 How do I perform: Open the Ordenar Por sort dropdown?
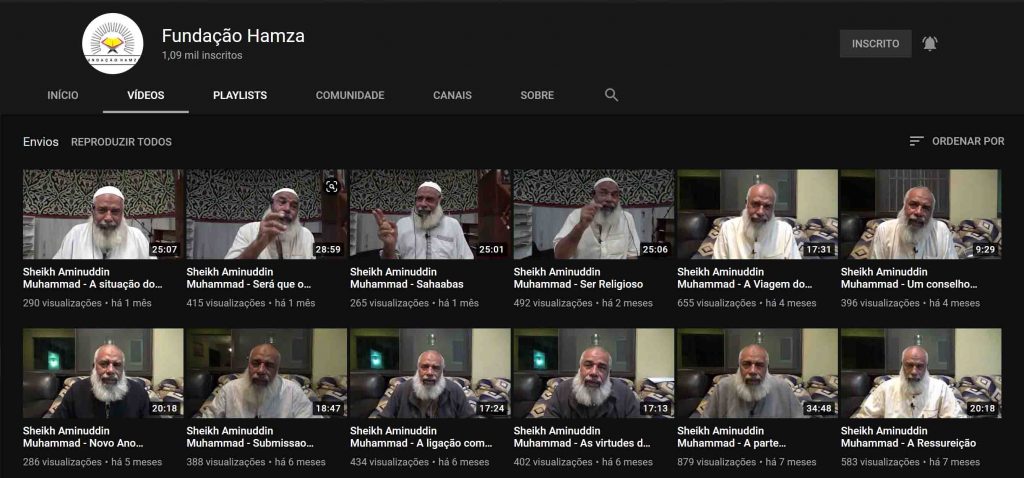957,141
